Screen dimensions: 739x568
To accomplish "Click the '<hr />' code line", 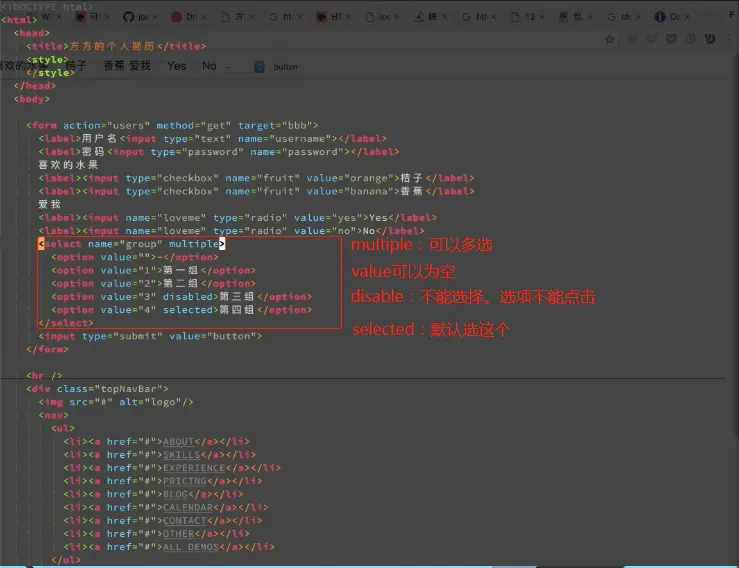I will click(44, 376).
